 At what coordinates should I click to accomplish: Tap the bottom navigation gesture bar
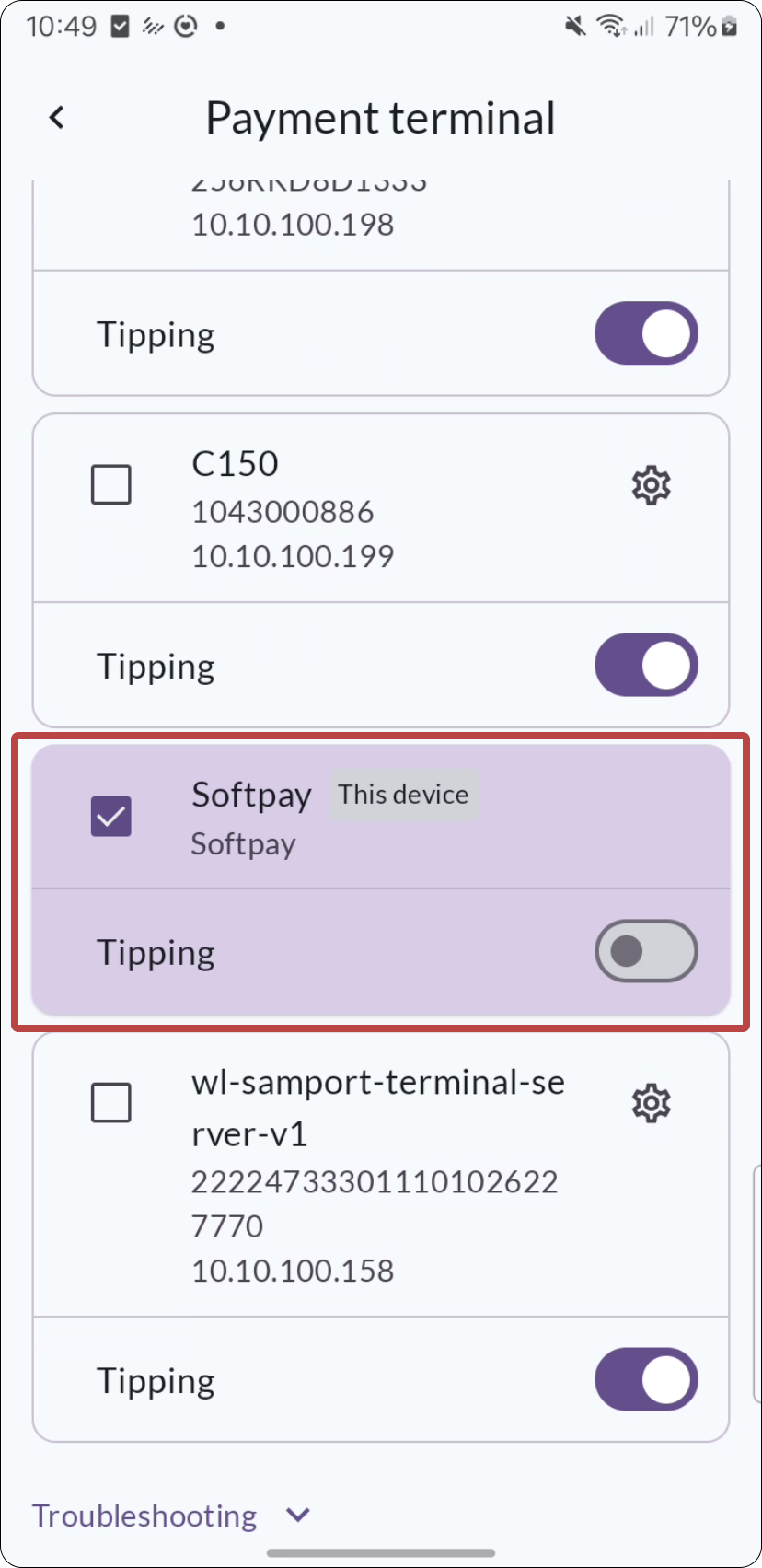pos(381,1552)
